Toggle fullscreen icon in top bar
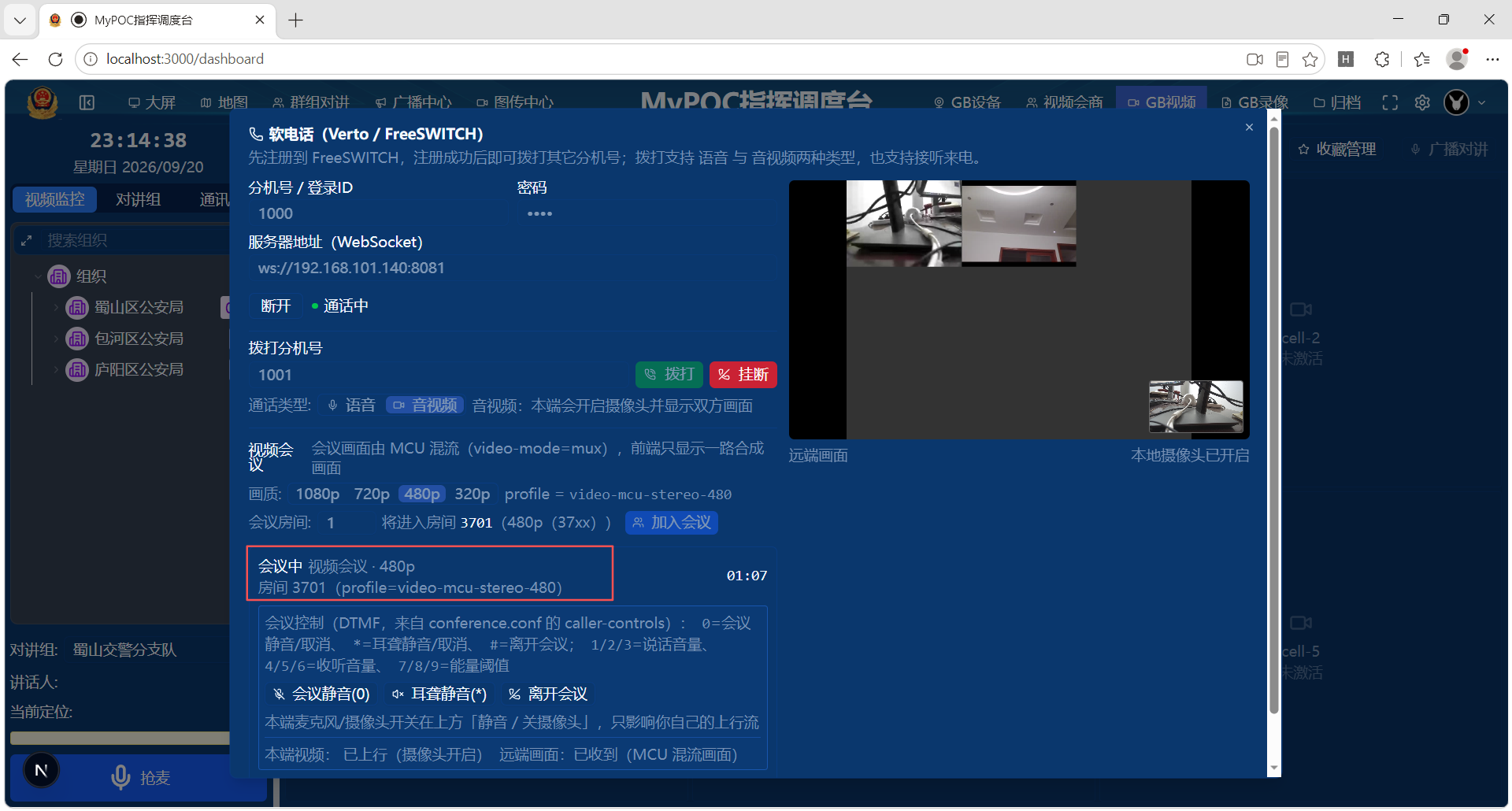 (x=1390, y=103)
